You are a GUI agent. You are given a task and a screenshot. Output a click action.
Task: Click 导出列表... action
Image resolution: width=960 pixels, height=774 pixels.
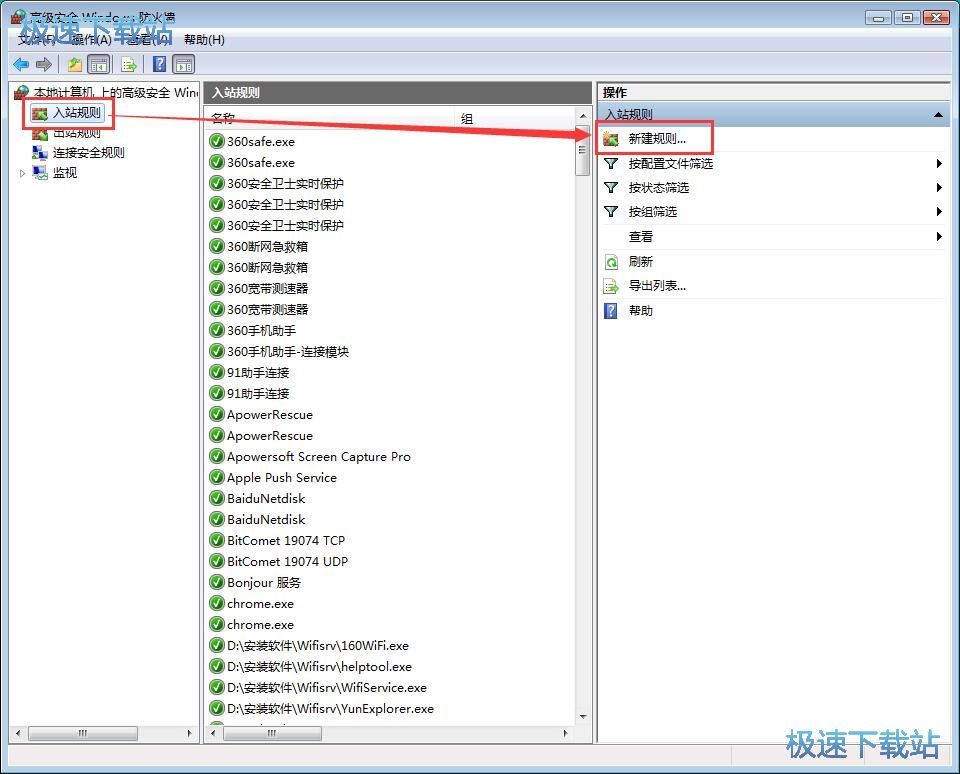(657, 286)
